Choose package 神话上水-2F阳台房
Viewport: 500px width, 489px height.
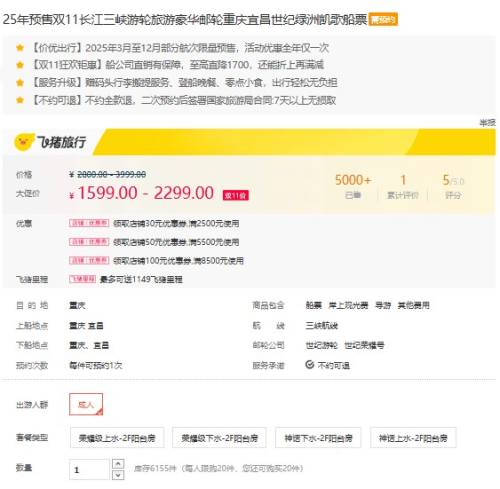coord(413,438)
